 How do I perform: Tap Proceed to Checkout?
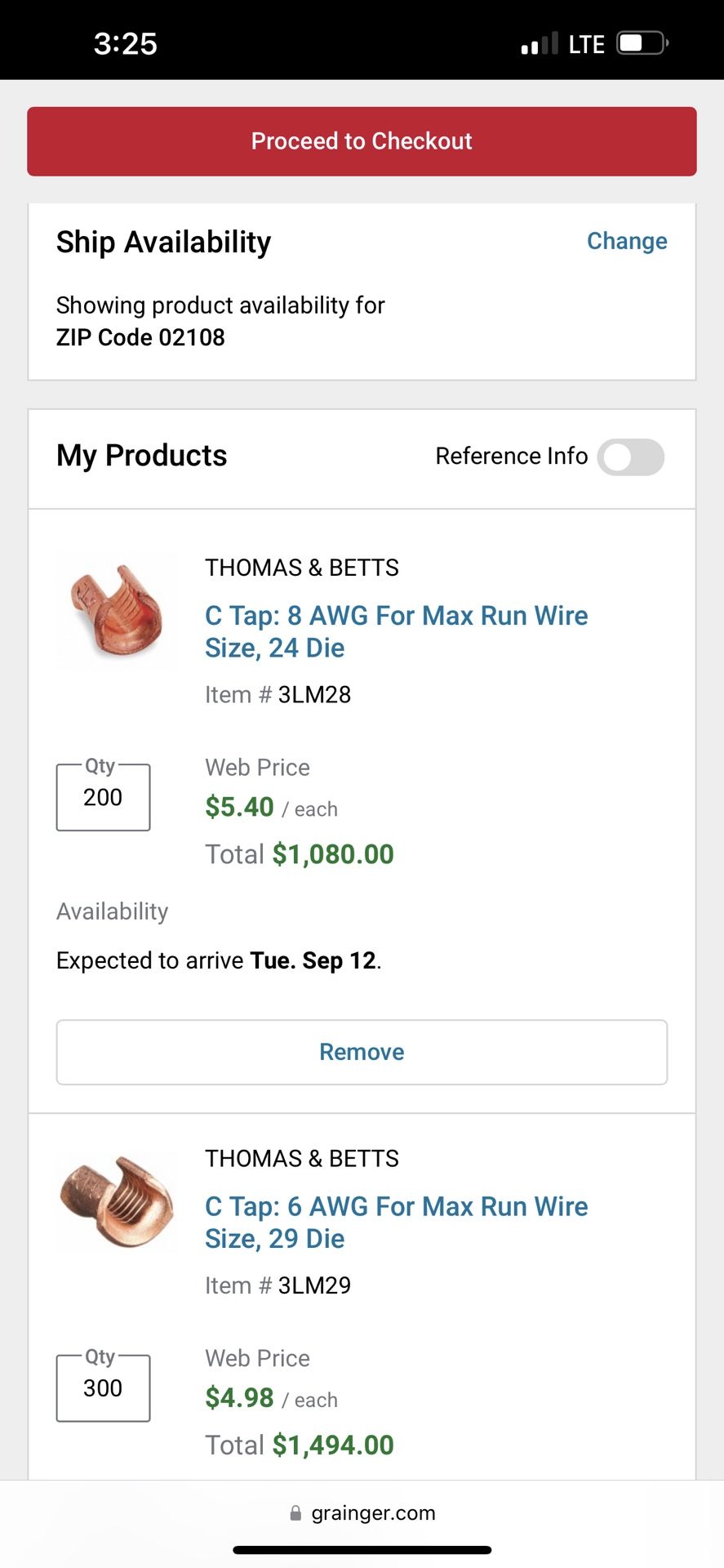(362, 140)
